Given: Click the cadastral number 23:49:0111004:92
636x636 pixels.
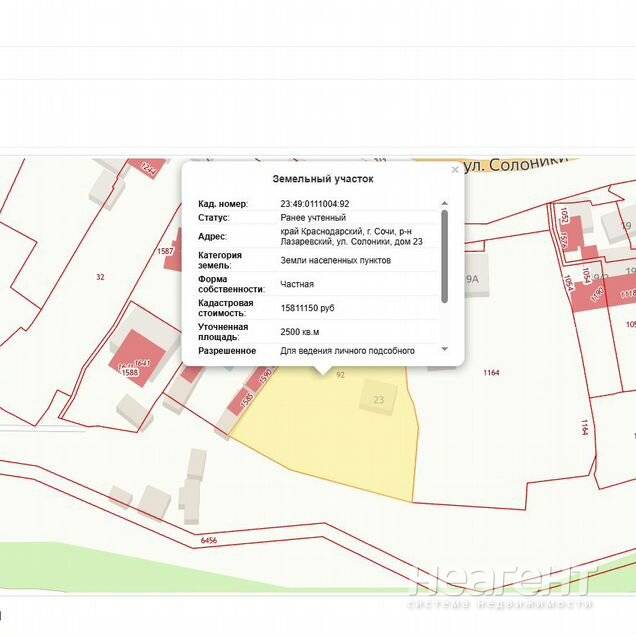Looking at the screenshot, I should point(314,204).
